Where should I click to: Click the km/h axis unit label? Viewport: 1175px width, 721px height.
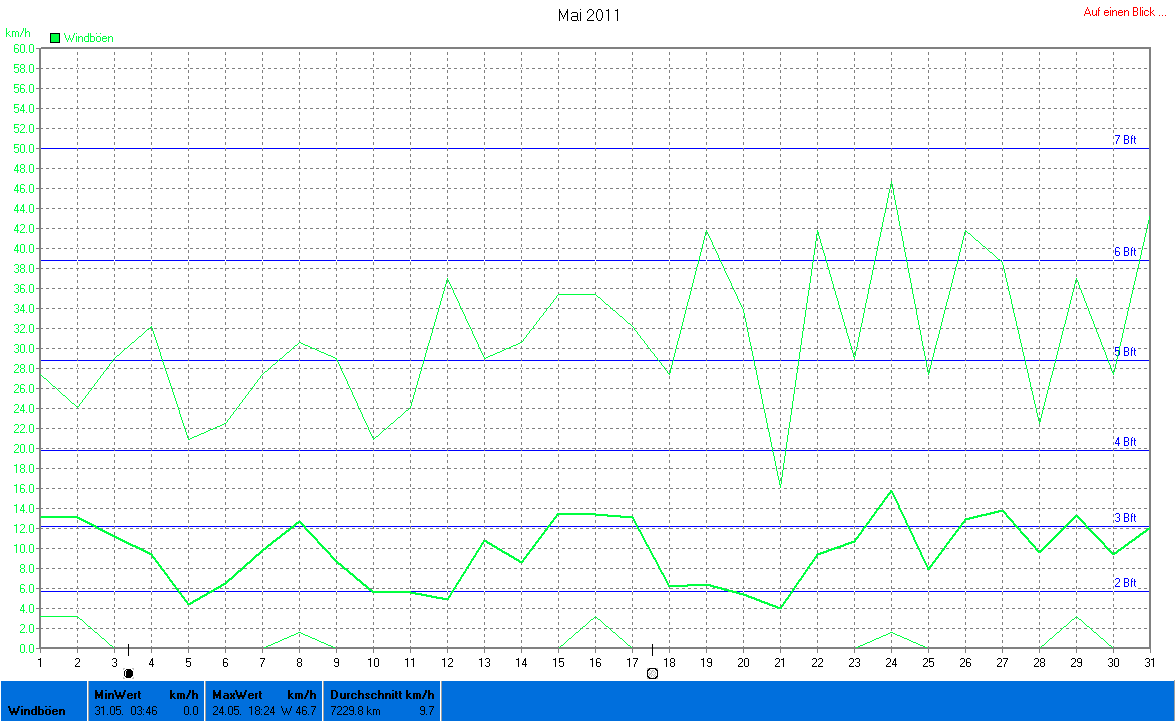[18, 33]
